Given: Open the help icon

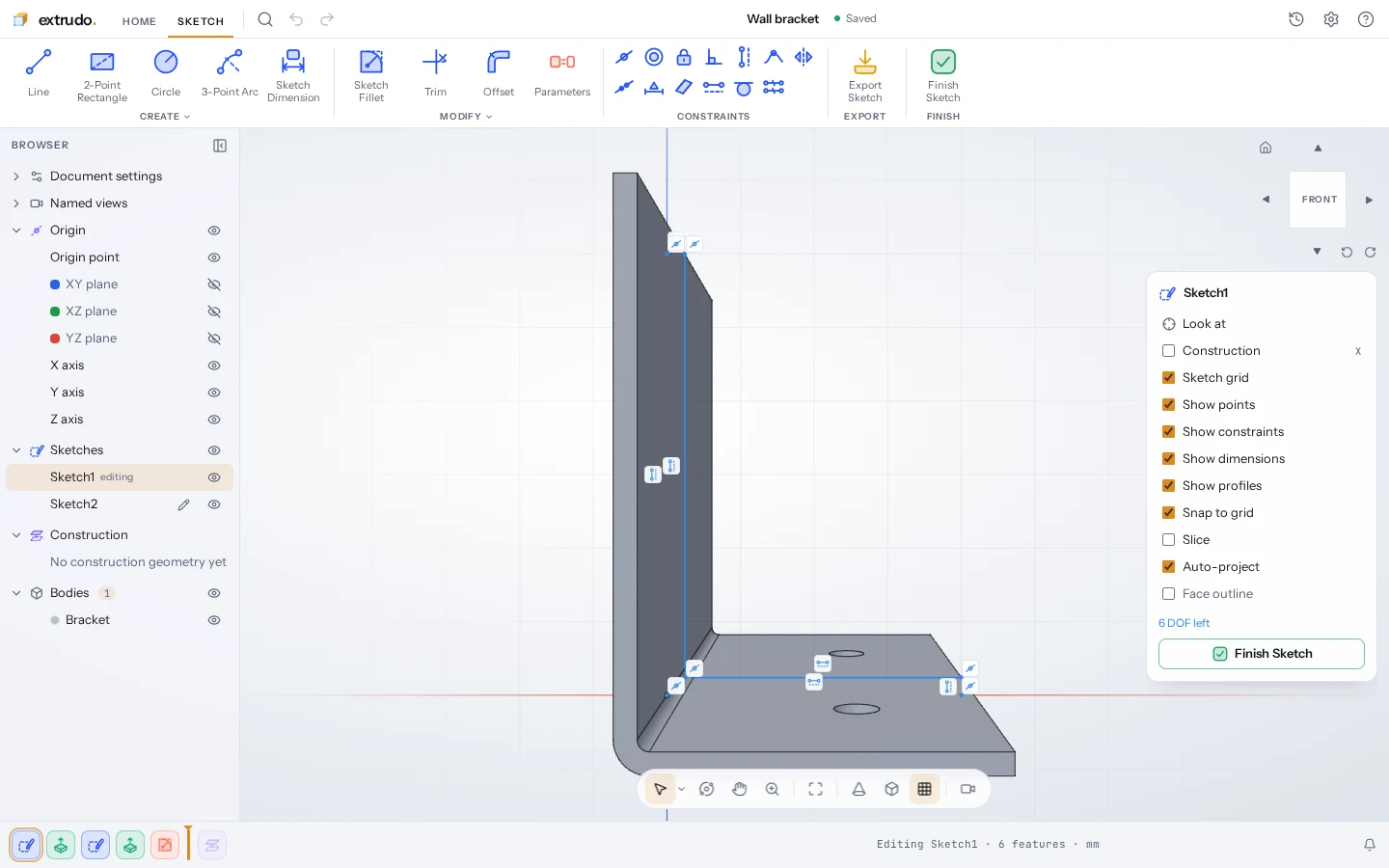Looking at the screenshot, I should click(1366, 19).
